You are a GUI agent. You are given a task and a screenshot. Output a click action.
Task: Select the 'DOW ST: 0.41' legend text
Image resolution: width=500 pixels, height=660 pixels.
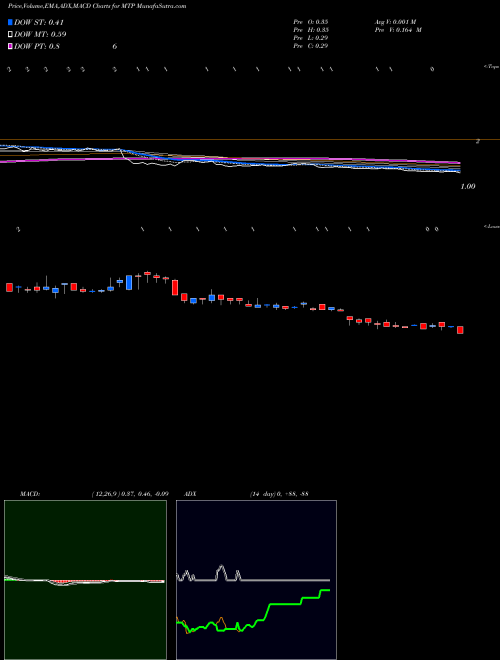point(39,22)
